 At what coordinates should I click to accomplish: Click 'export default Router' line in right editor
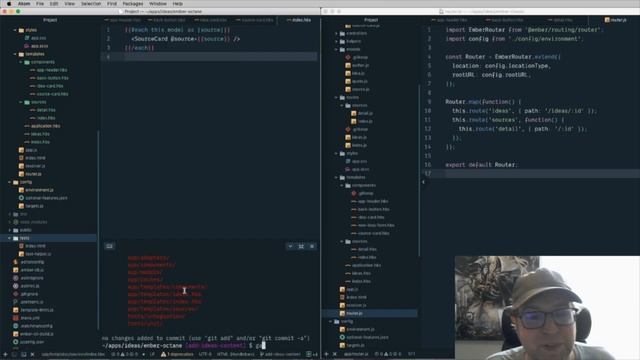pos(481,165)
